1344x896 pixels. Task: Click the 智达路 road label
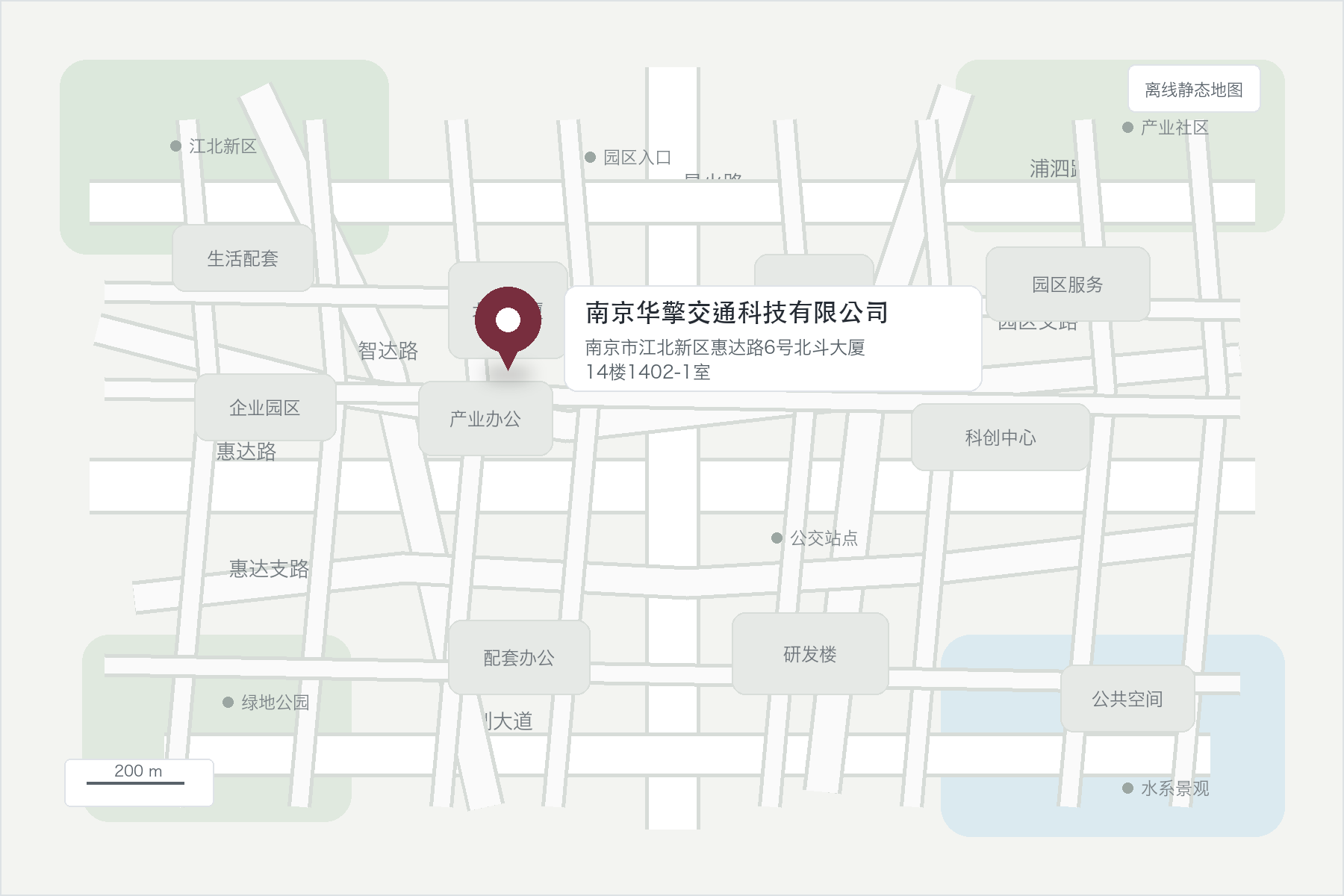(388, 351)
